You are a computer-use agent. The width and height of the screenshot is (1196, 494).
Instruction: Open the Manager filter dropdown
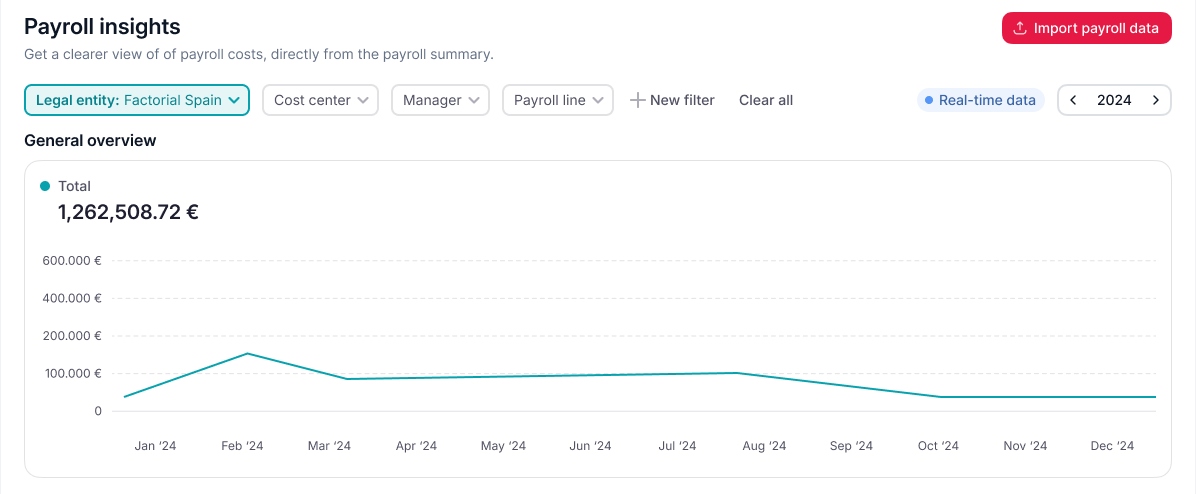coord(440,100)
